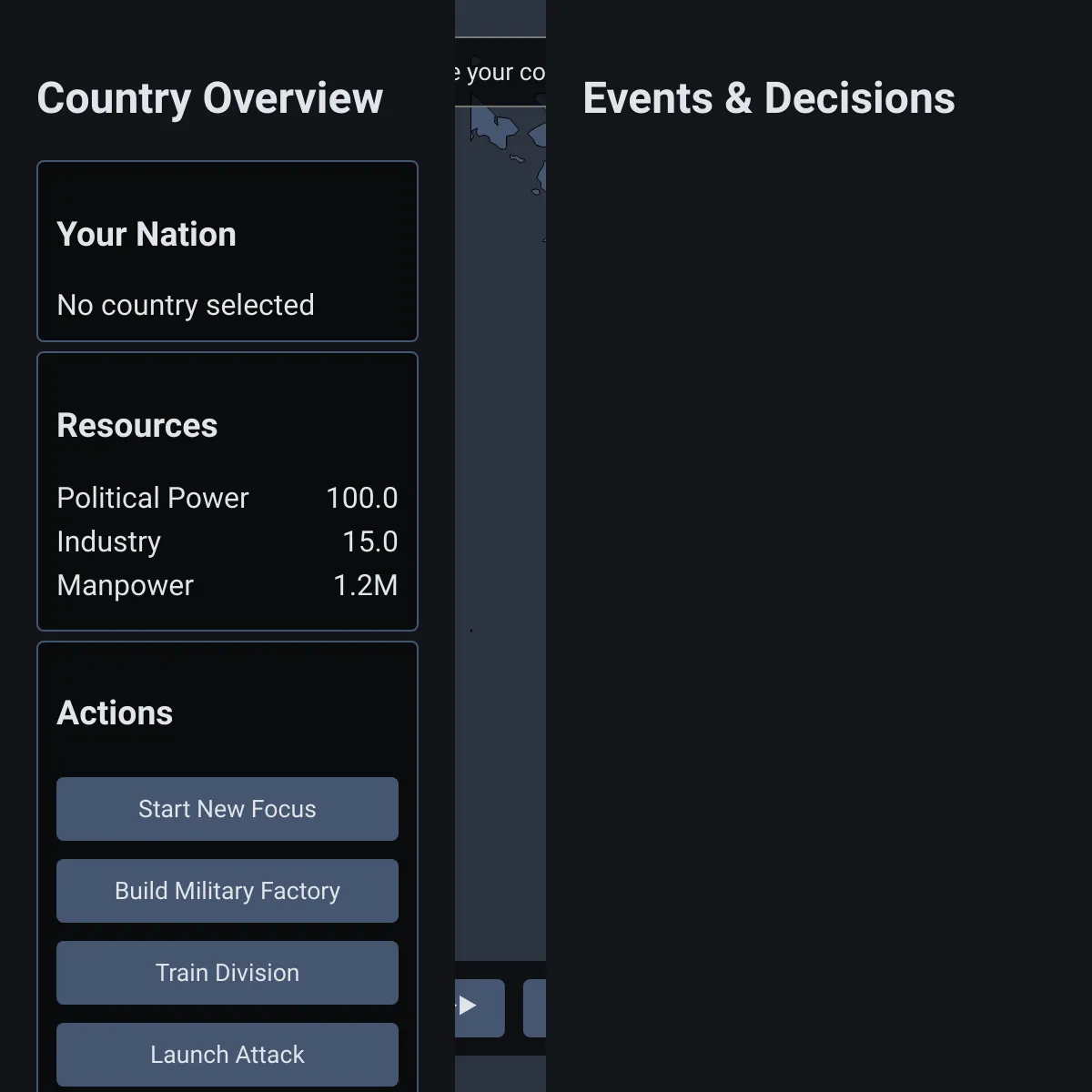Click the partially visible button beside play
Screen dimensions: 1092x1092
click(x=535, y=1007)
